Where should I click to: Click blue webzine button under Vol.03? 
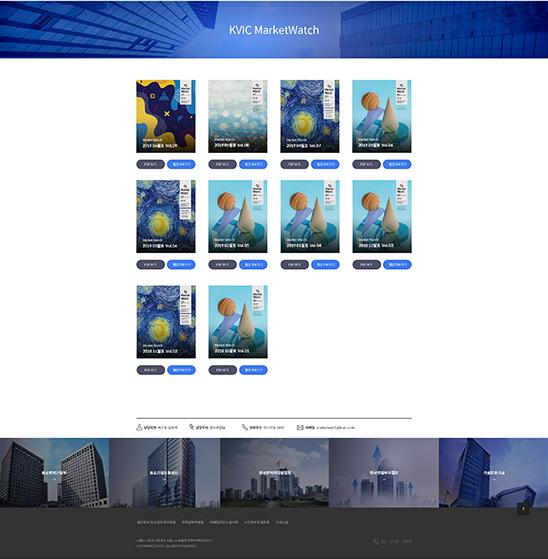tap(397, 265)
